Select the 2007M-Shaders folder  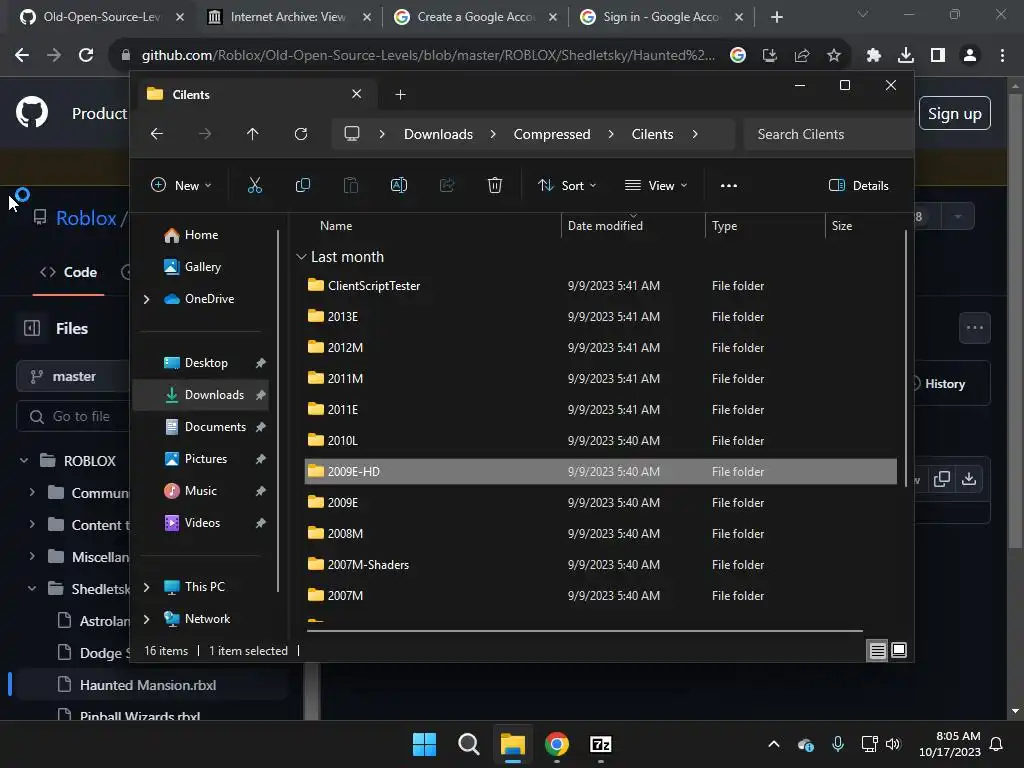click(x=600, y=564)
